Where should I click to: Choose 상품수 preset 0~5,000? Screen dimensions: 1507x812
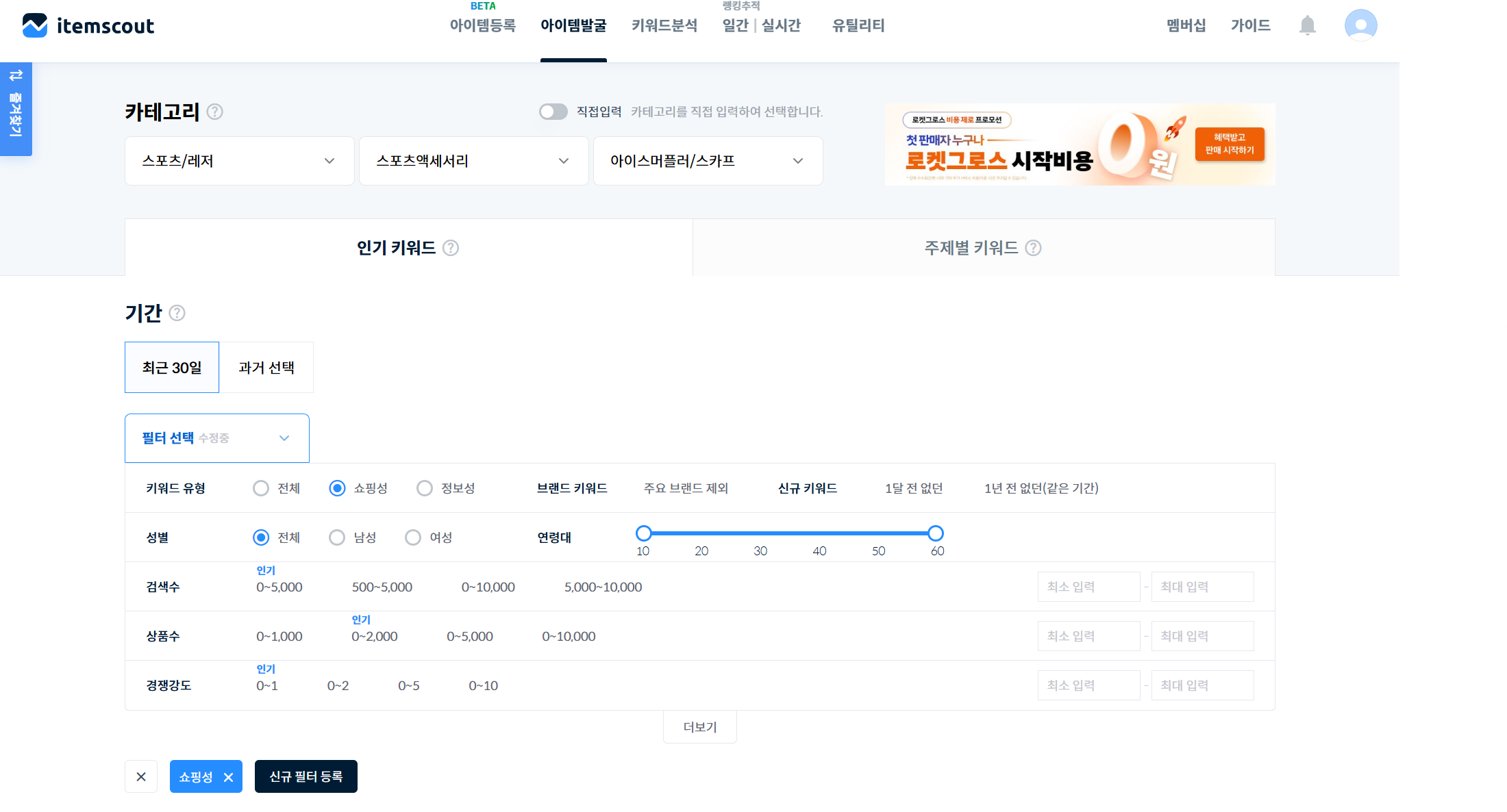click(x=470, y=637)
